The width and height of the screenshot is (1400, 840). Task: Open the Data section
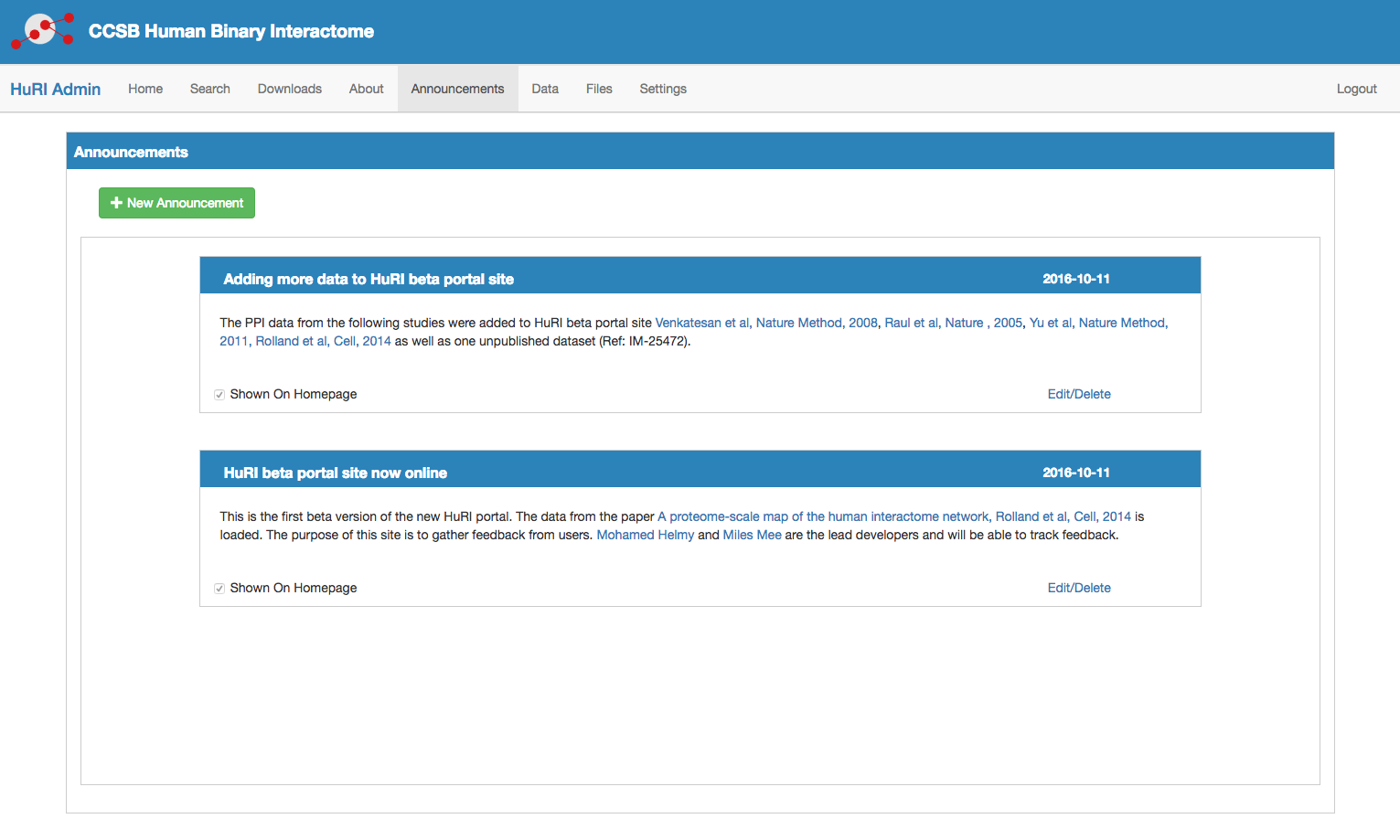545,89
